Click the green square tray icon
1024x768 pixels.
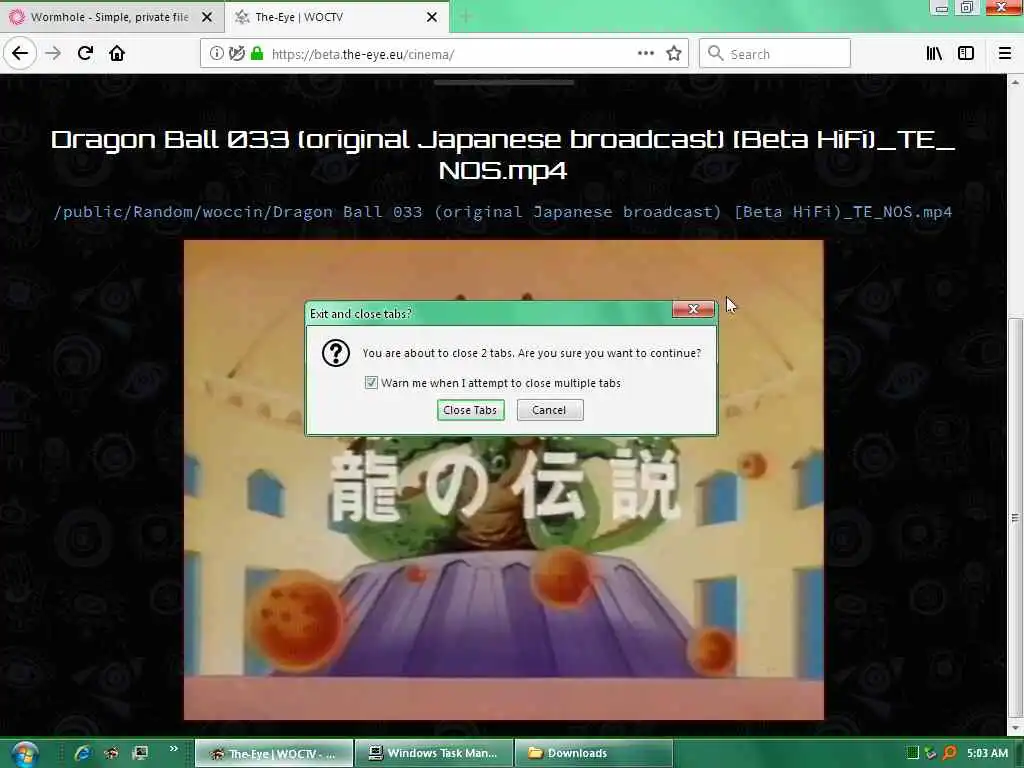pyautogui.click(x=913, y=753)
